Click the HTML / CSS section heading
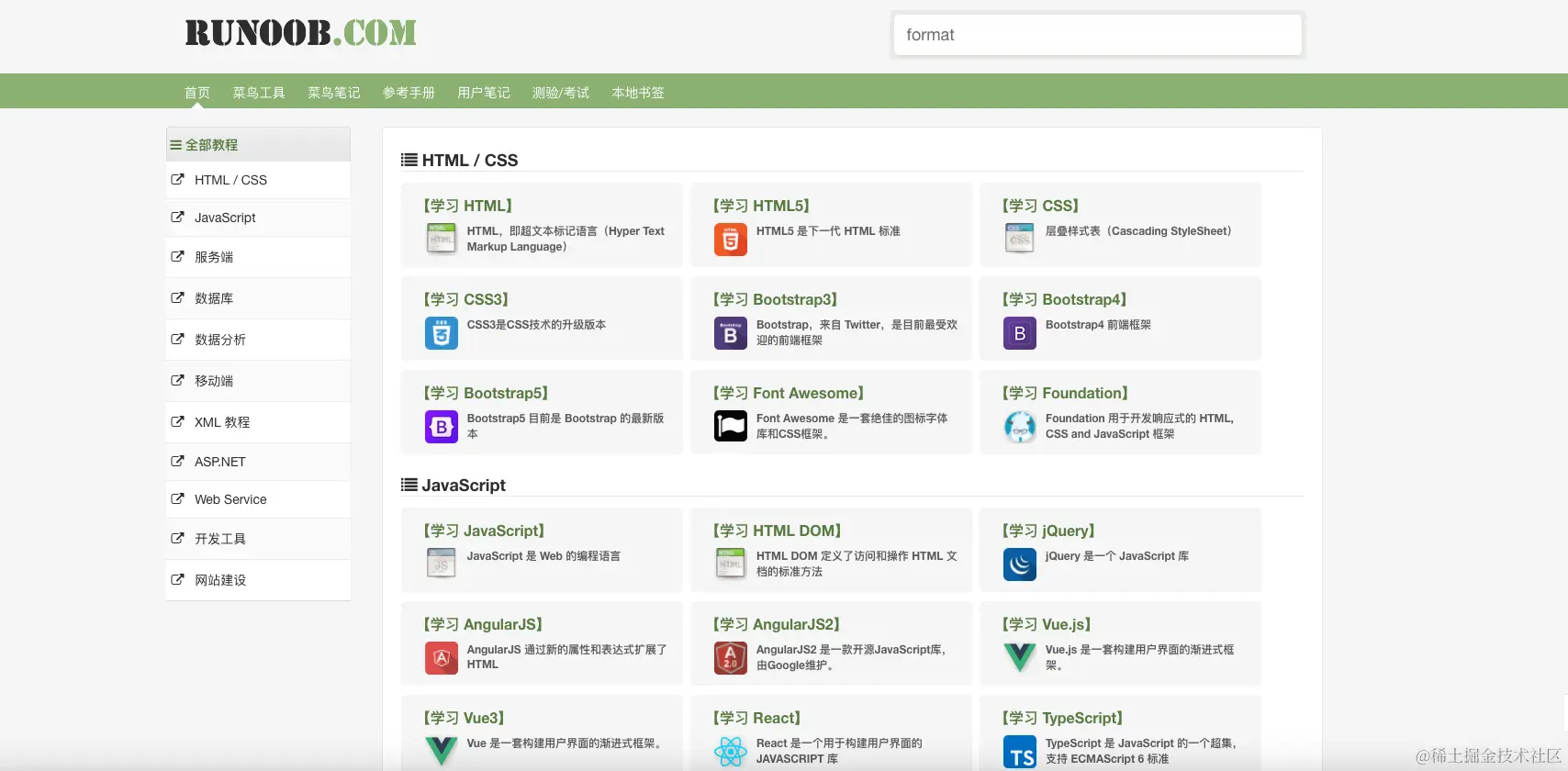 [460, 160]
